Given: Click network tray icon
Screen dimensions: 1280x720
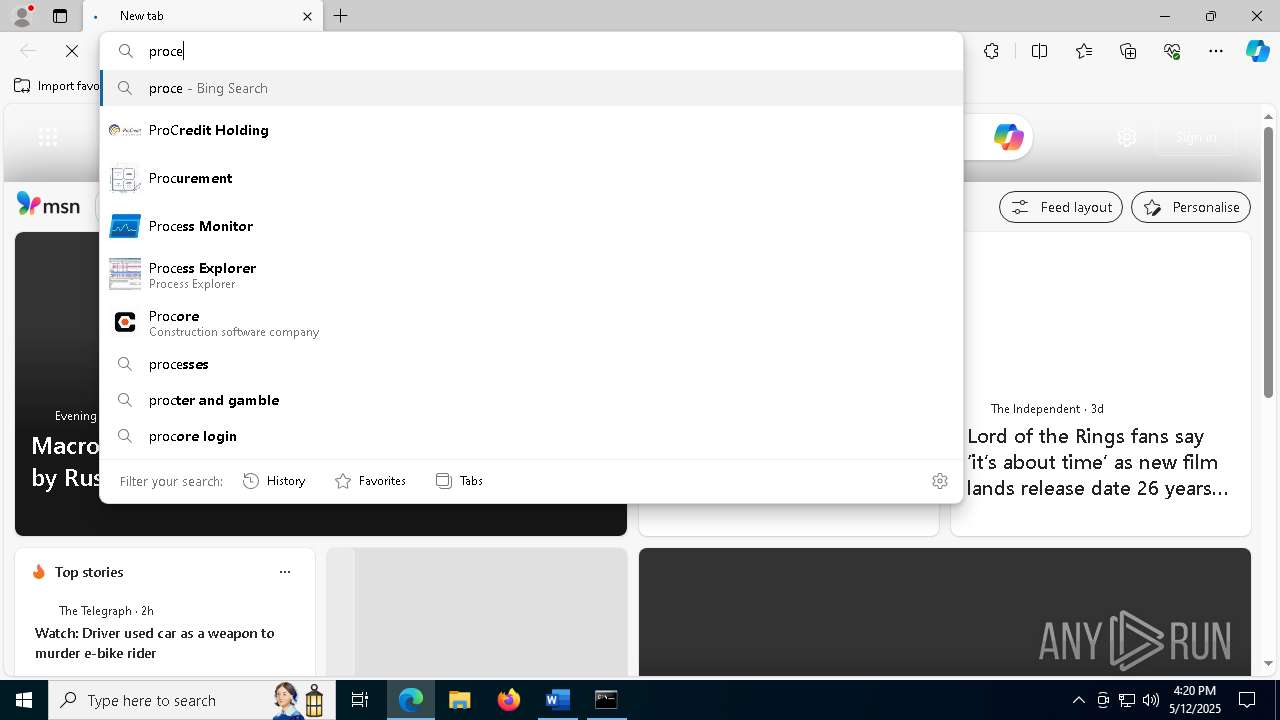Looking at the screenshot, I should pos(1127,700).
